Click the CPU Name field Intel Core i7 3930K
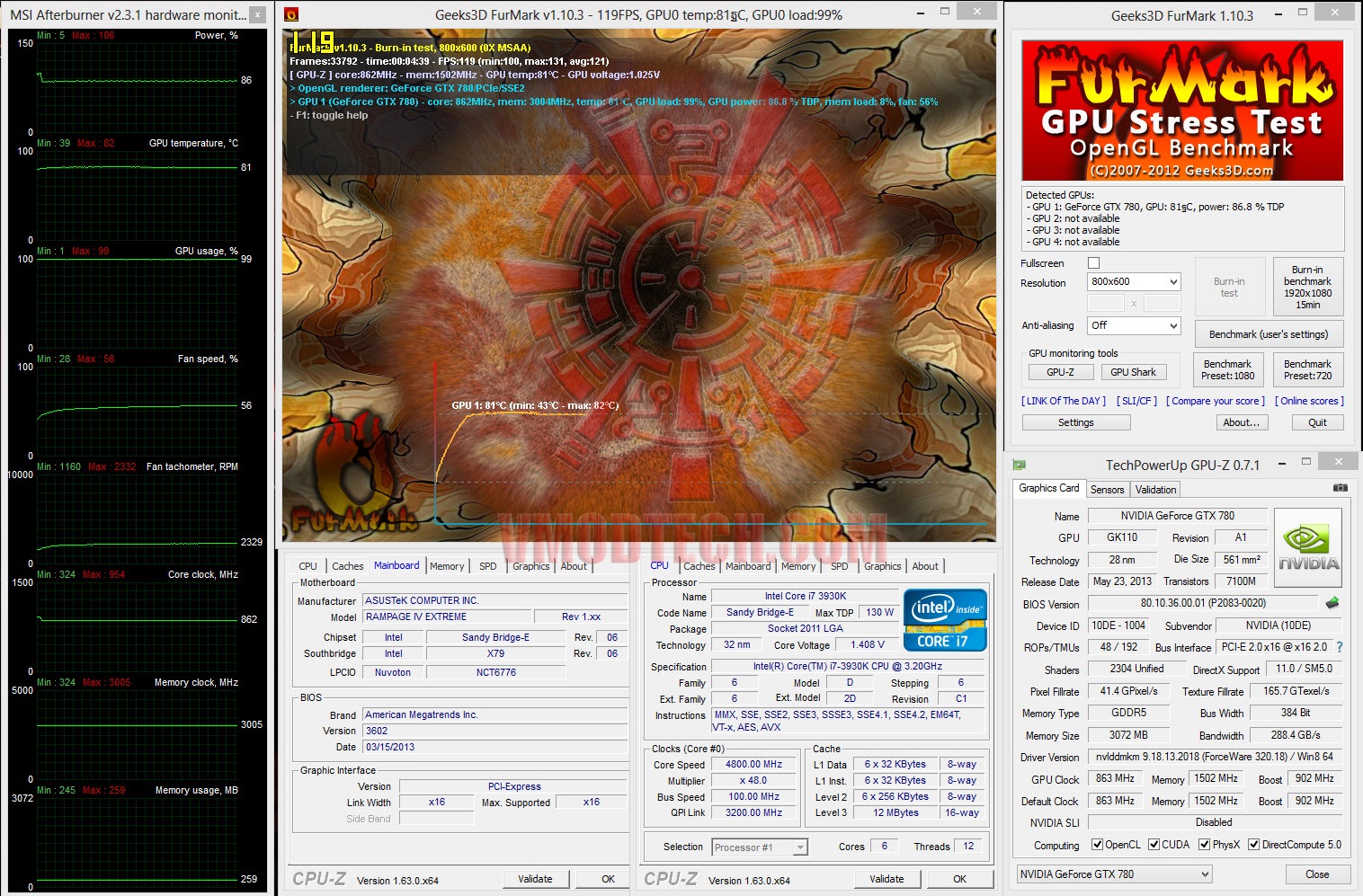Screen dimensions: 1363x896 [x=805, y=597]
